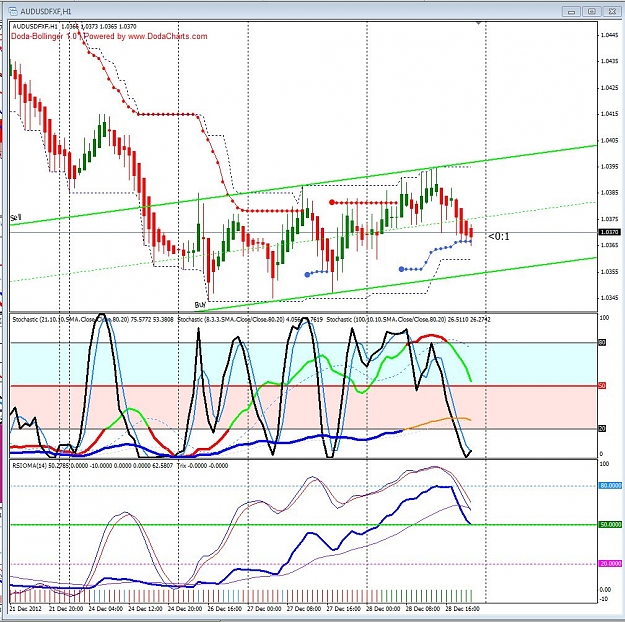Click the '21 Dec 20:00' time axis label
This screenshot has height=622, width=625.
coord(66,609)
